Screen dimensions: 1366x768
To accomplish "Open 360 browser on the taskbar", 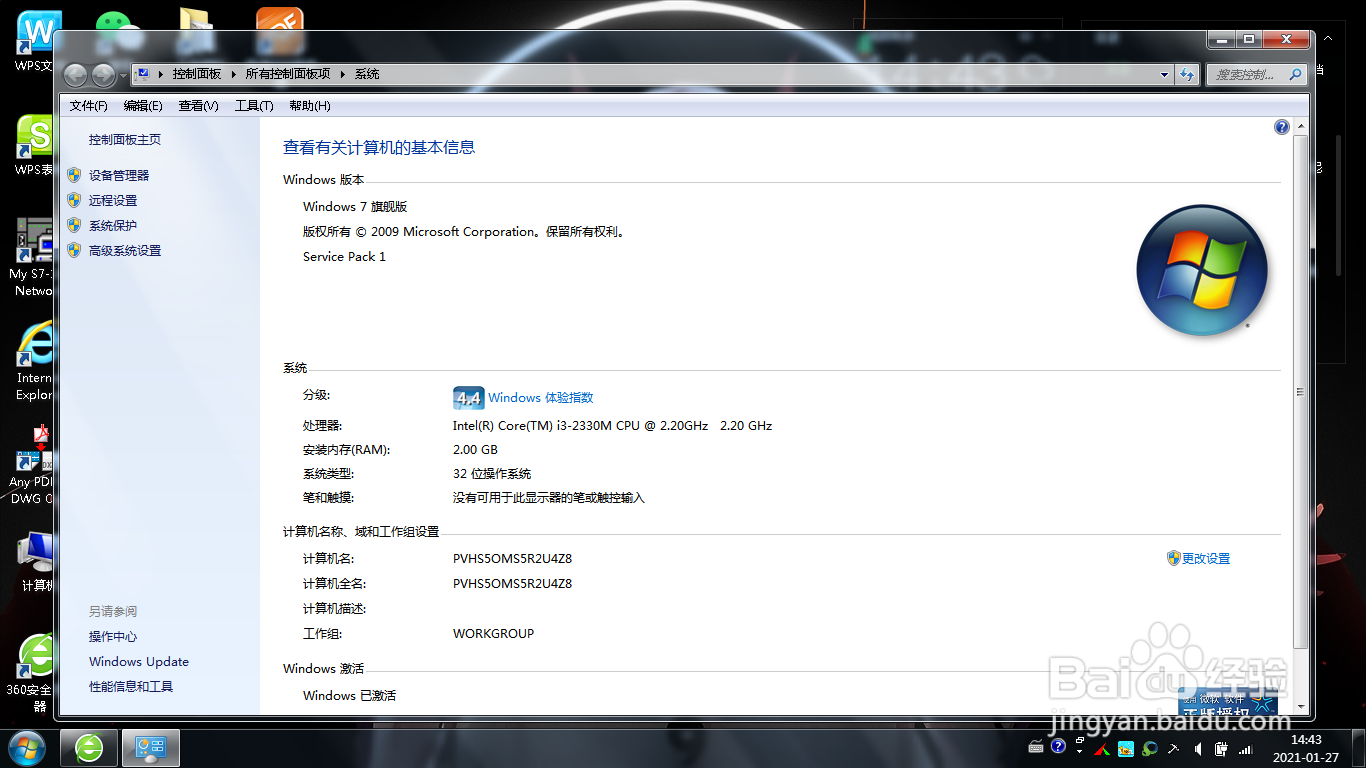I will point(89,748).
